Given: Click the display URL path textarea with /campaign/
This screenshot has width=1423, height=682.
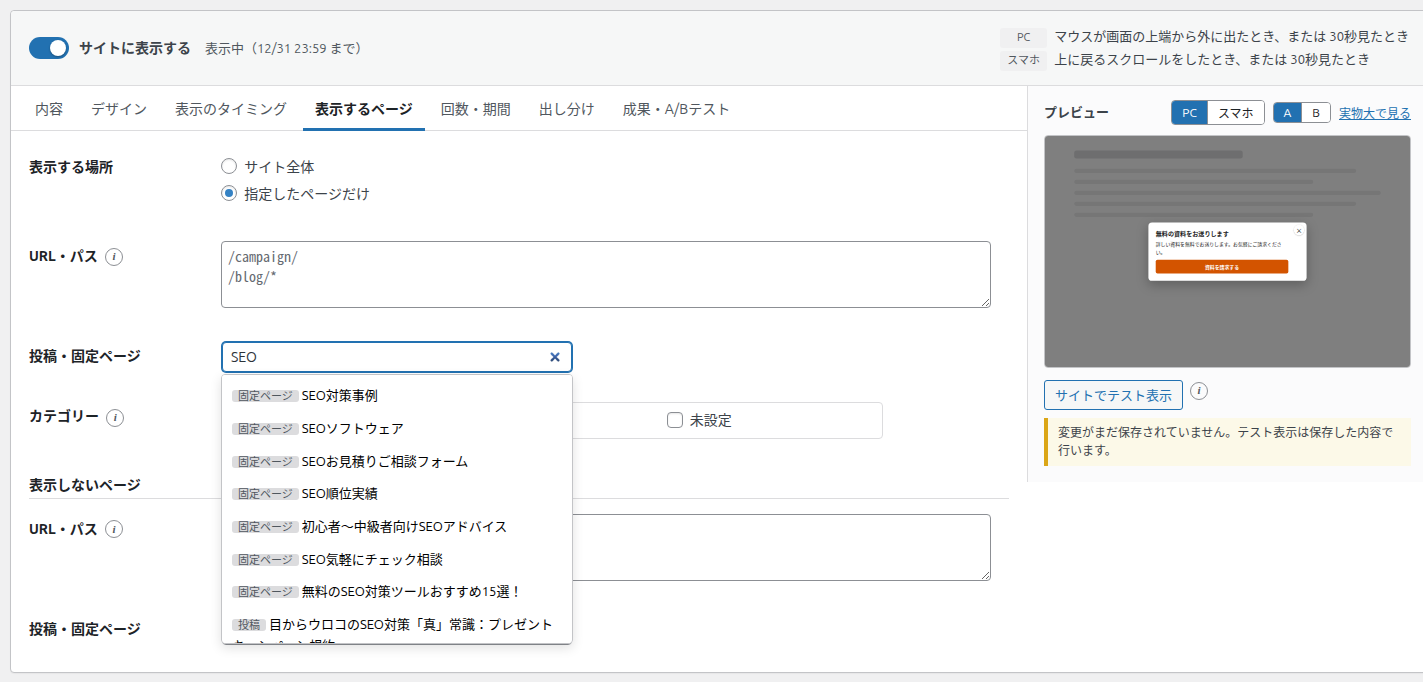Looking at the screenshot, I should tap(606, 274).
